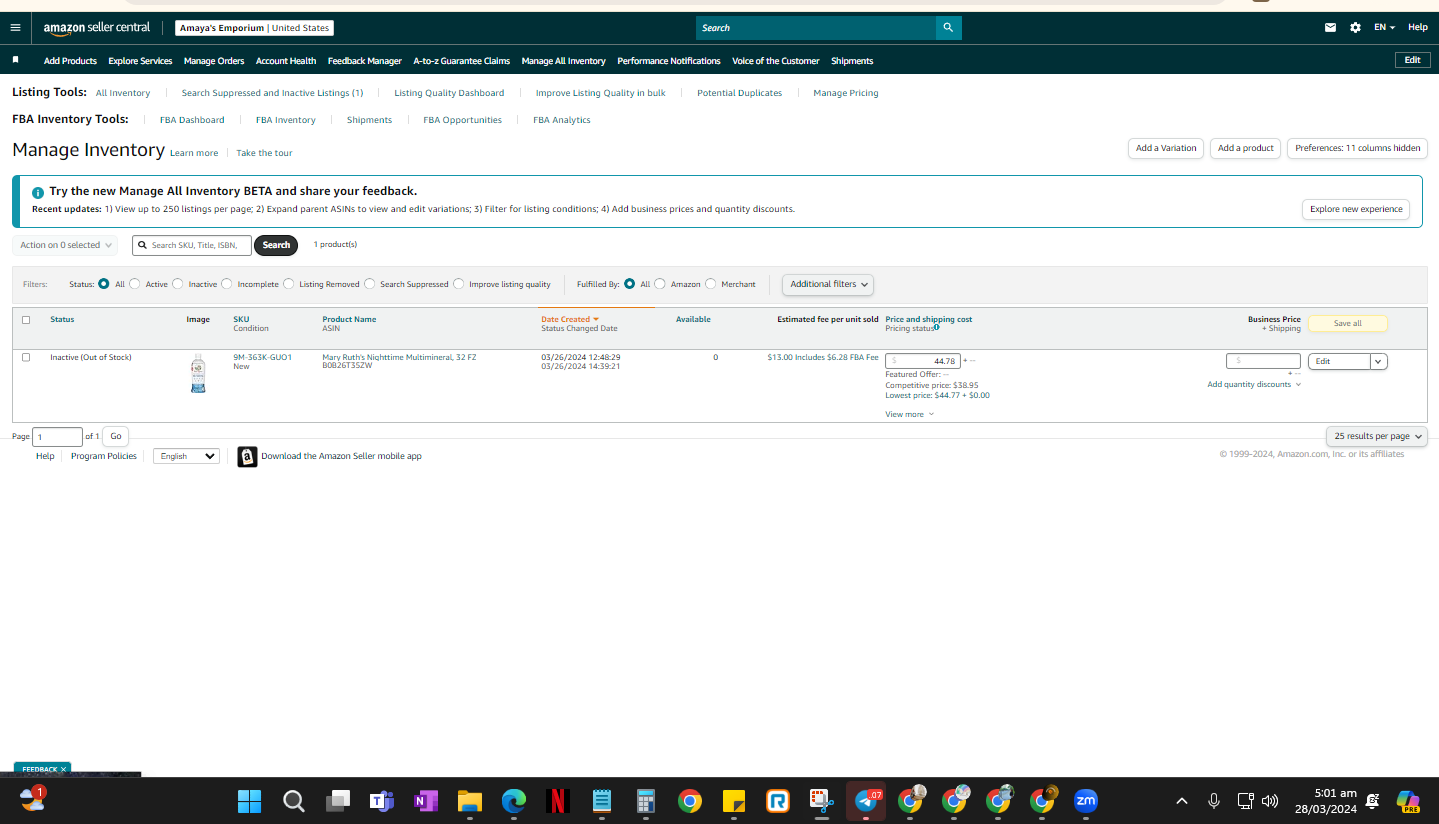Close the FEEDBACK tab with its X
Screen dimensions: 1439x824
point(63,769)
